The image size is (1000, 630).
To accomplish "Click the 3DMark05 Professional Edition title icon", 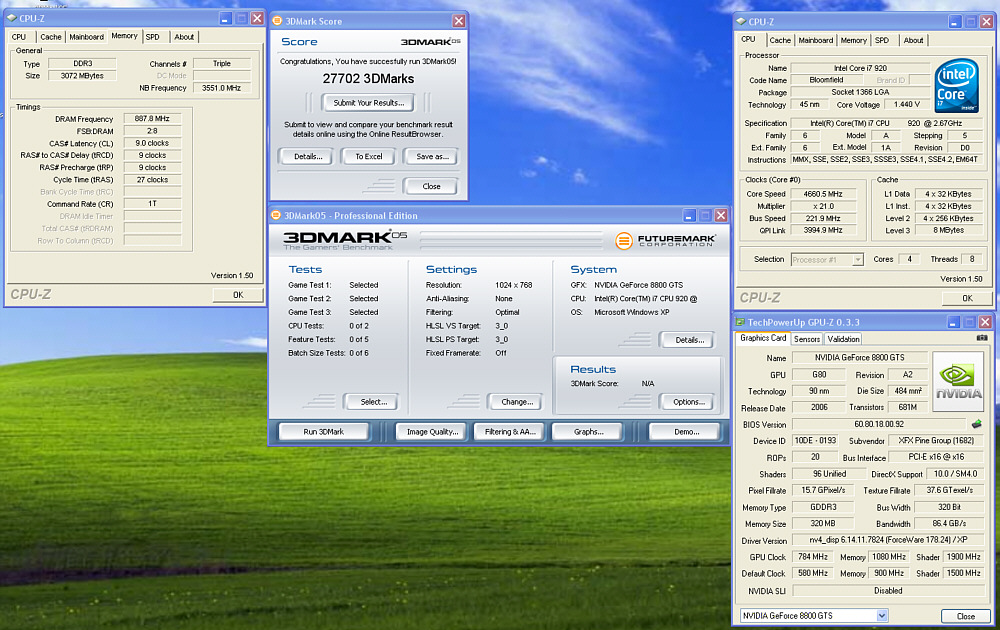I will tap(276, 216).
